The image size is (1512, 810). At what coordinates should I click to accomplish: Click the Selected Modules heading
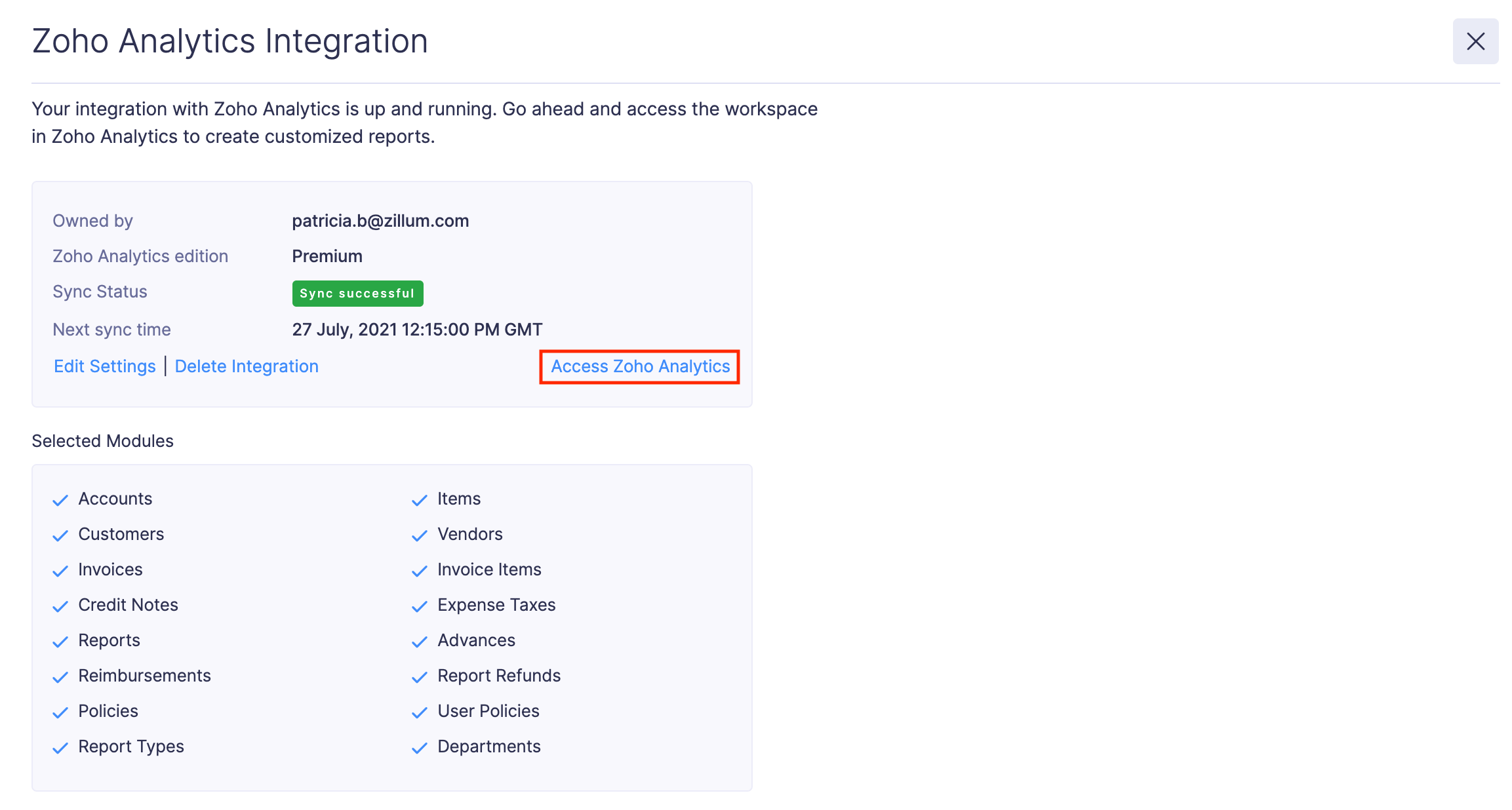[x=102, y=440]
